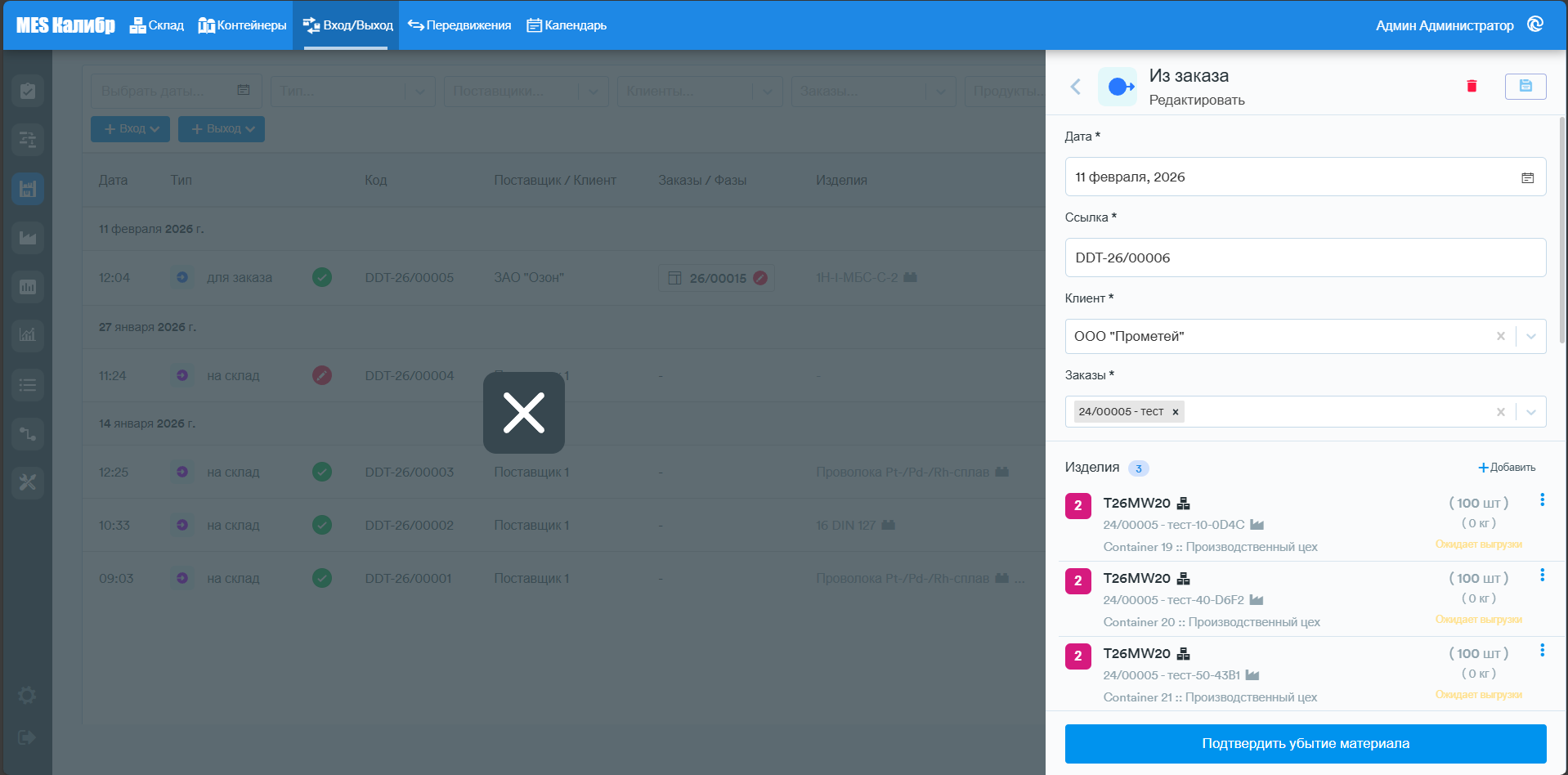This screenshot has height=775, width=1568.
Task: Click the back chevron in side panel
Action: (1075, 87)
